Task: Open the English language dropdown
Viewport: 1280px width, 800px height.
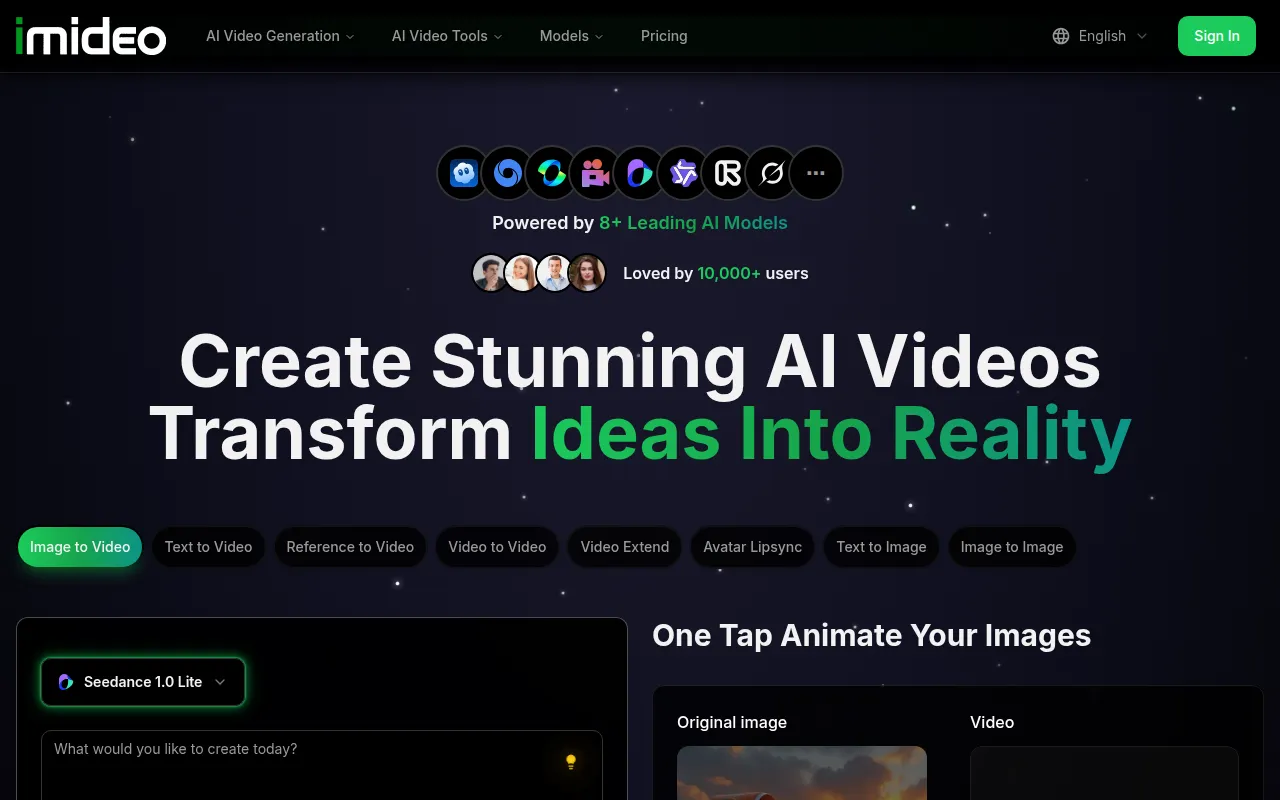Action: click(x=1100, y=36)
